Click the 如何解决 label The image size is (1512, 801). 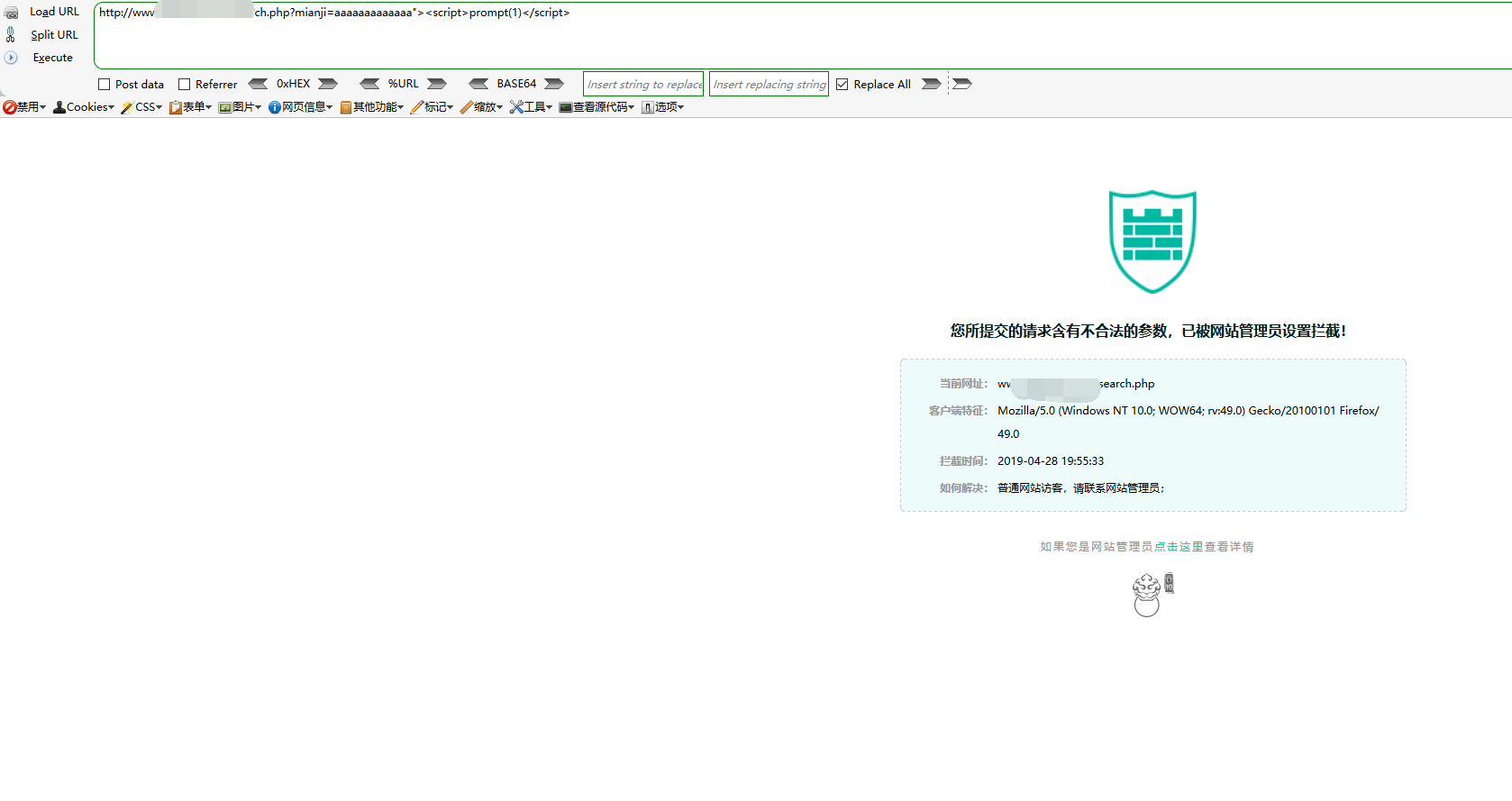(x=963, y=488)
